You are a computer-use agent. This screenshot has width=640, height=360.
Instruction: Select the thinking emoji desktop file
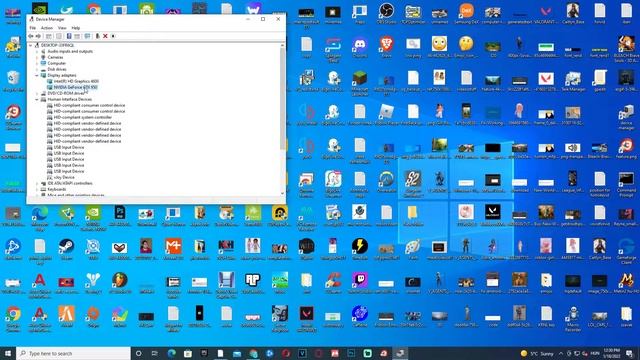[466, 47]
